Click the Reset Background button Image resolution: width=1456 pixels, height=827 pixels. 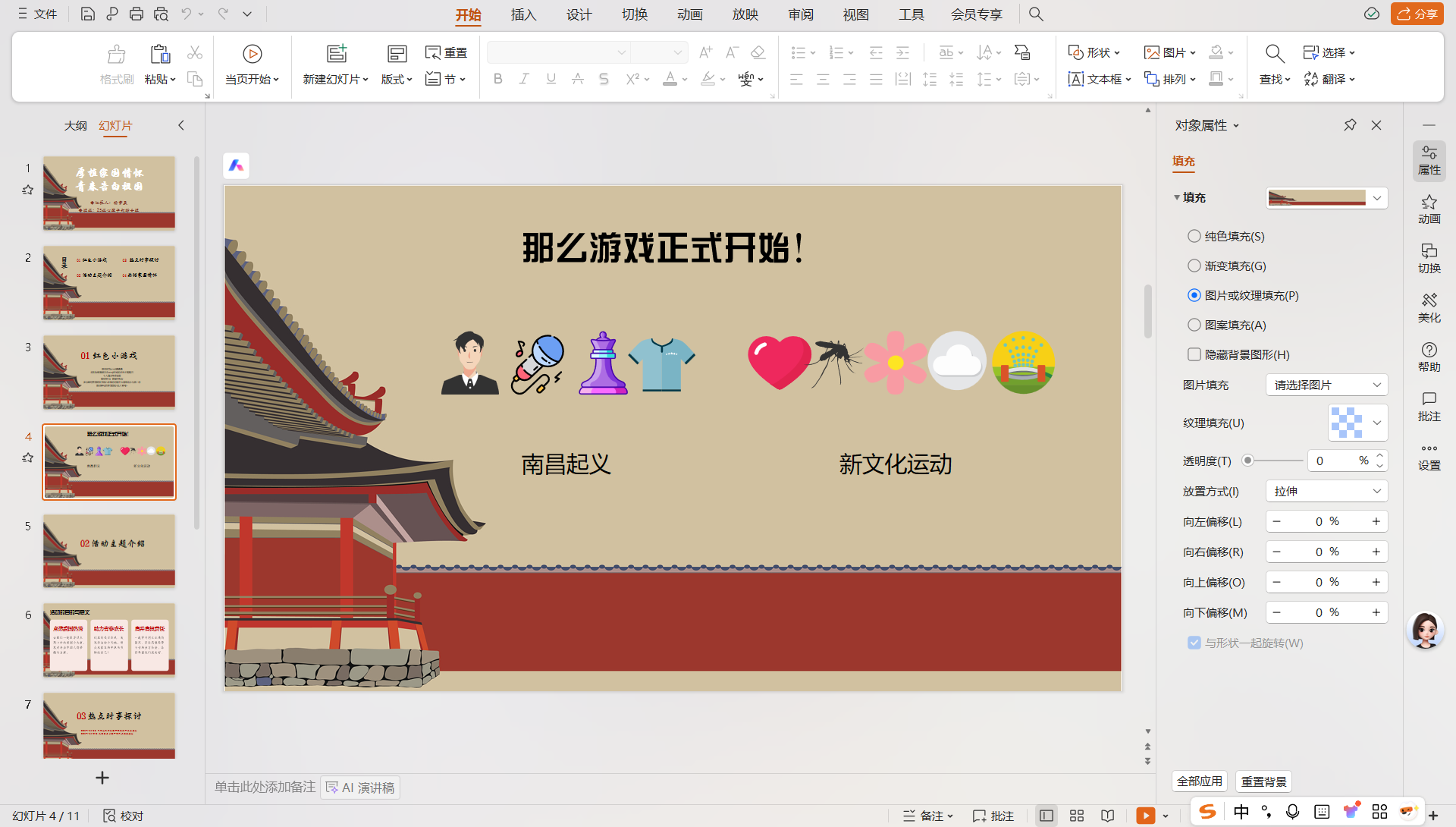click(x=1263, y=781)
